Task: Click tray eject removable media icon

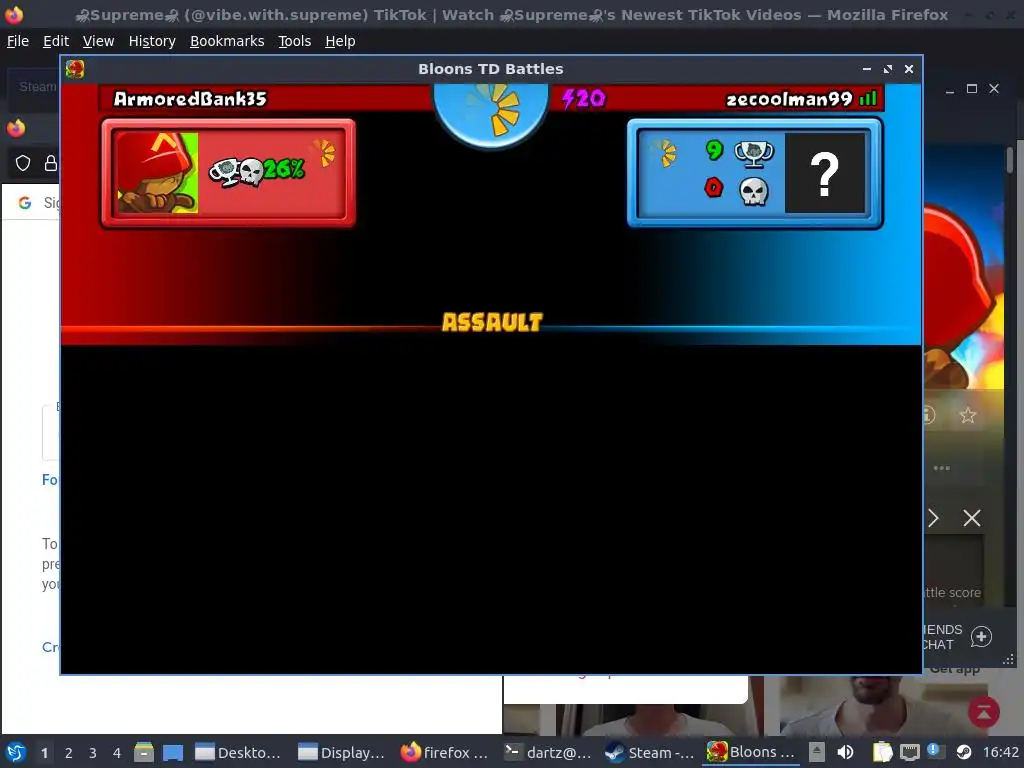Action: [x=816, y=752]
